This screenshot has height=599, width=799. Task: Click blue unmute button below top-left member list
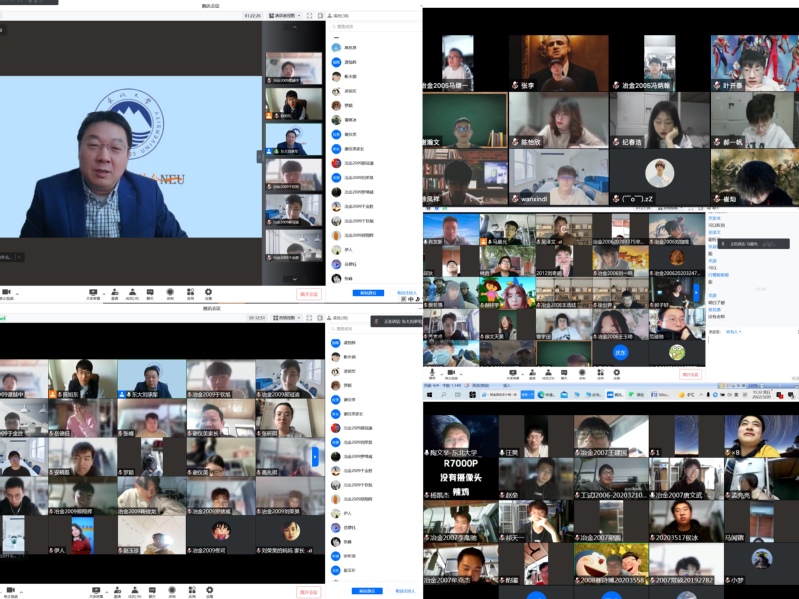pos(368,293)
